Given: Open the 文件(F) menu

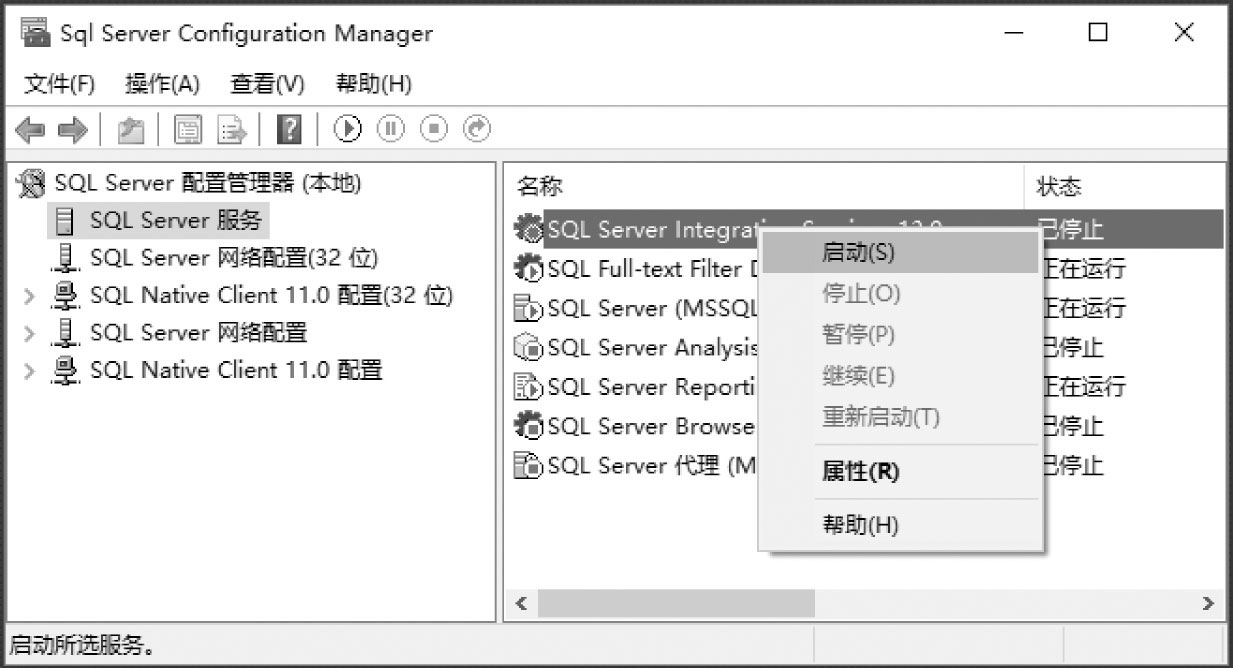Looking at the screenshot, I should click(x=59, y=84).
